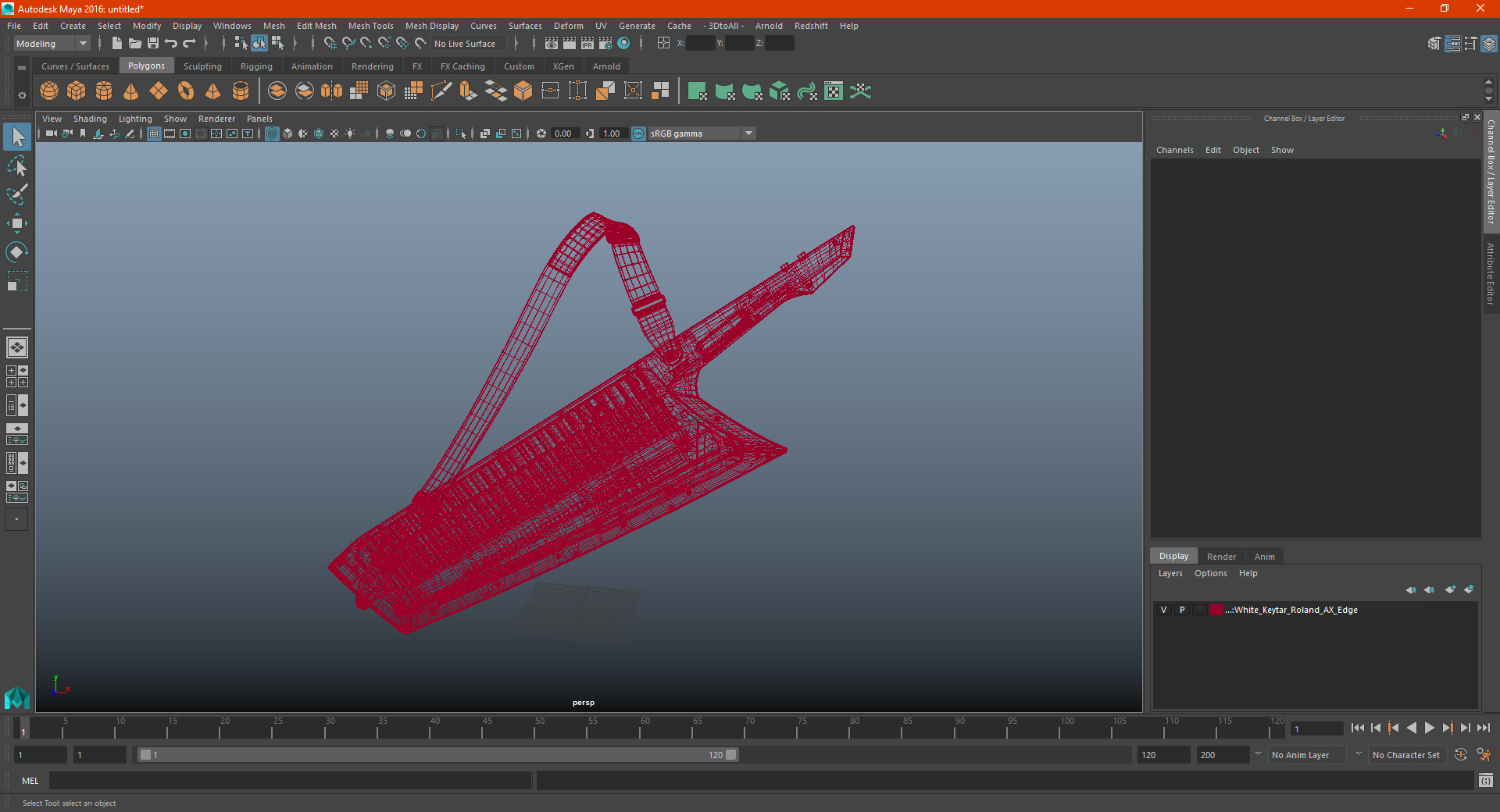Open the viewport Shading menu
The height and width of the screenshot is (812, 1500).
click(x=90, y=119)
